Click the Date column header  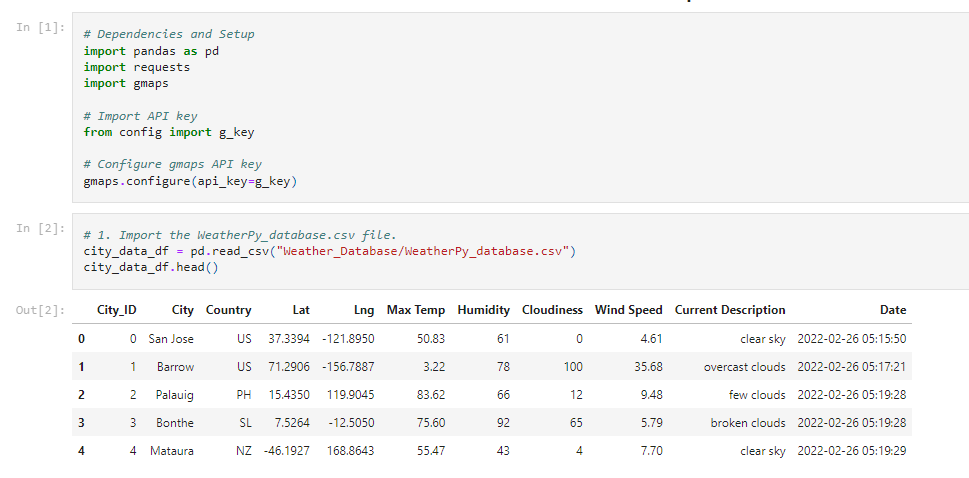coord(893,310)
